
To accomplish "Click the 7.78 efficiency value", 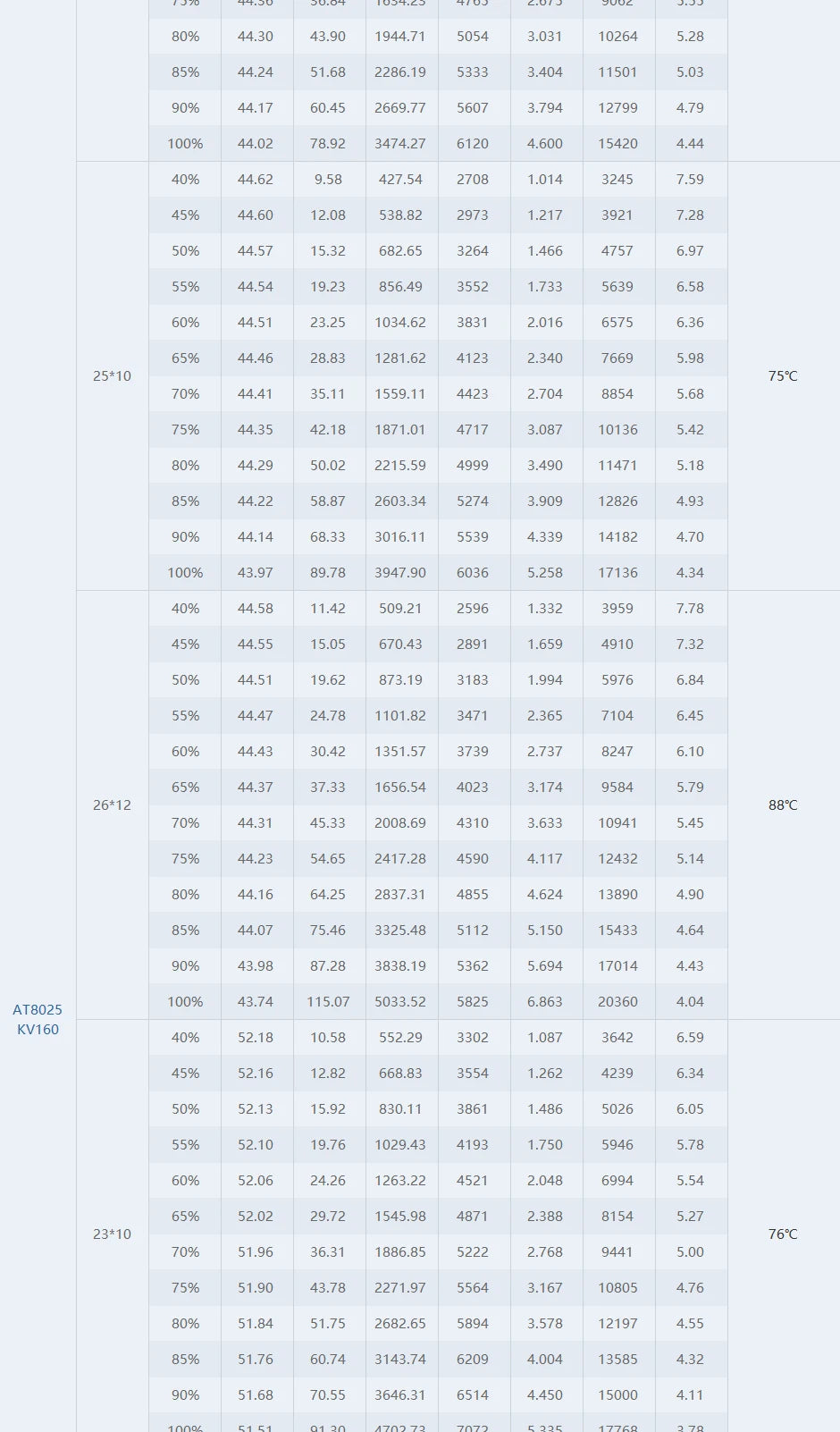I will coord(690,609).
